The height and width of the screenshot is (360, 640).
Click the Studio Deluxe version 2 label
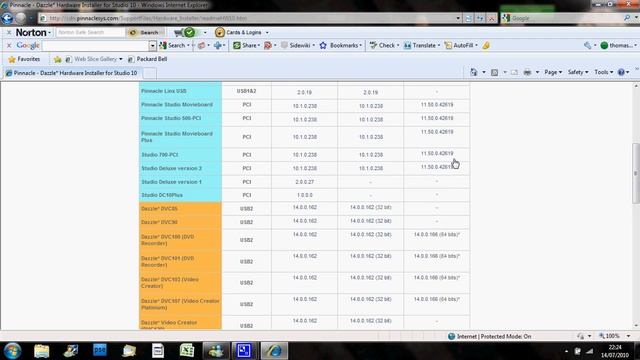coord(171,168)
